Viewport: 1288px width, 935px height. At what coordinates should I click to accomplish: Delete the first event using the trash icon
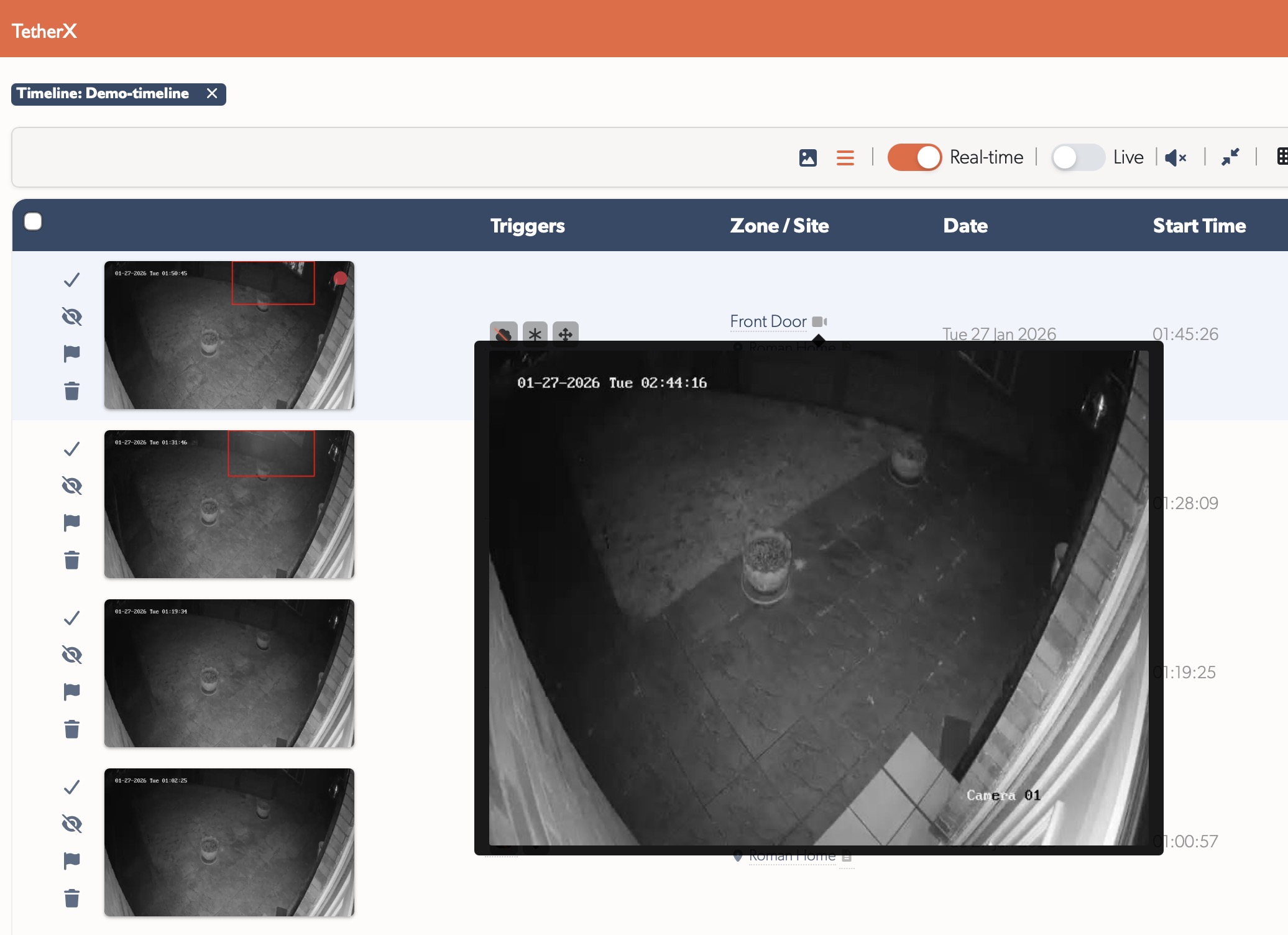click(71, 391)
